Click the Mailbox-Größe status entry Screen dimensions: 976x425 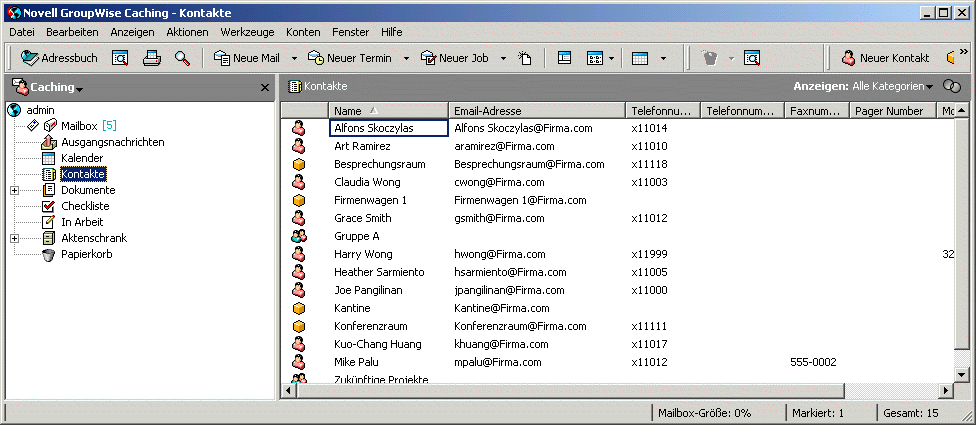click(704, 413)
